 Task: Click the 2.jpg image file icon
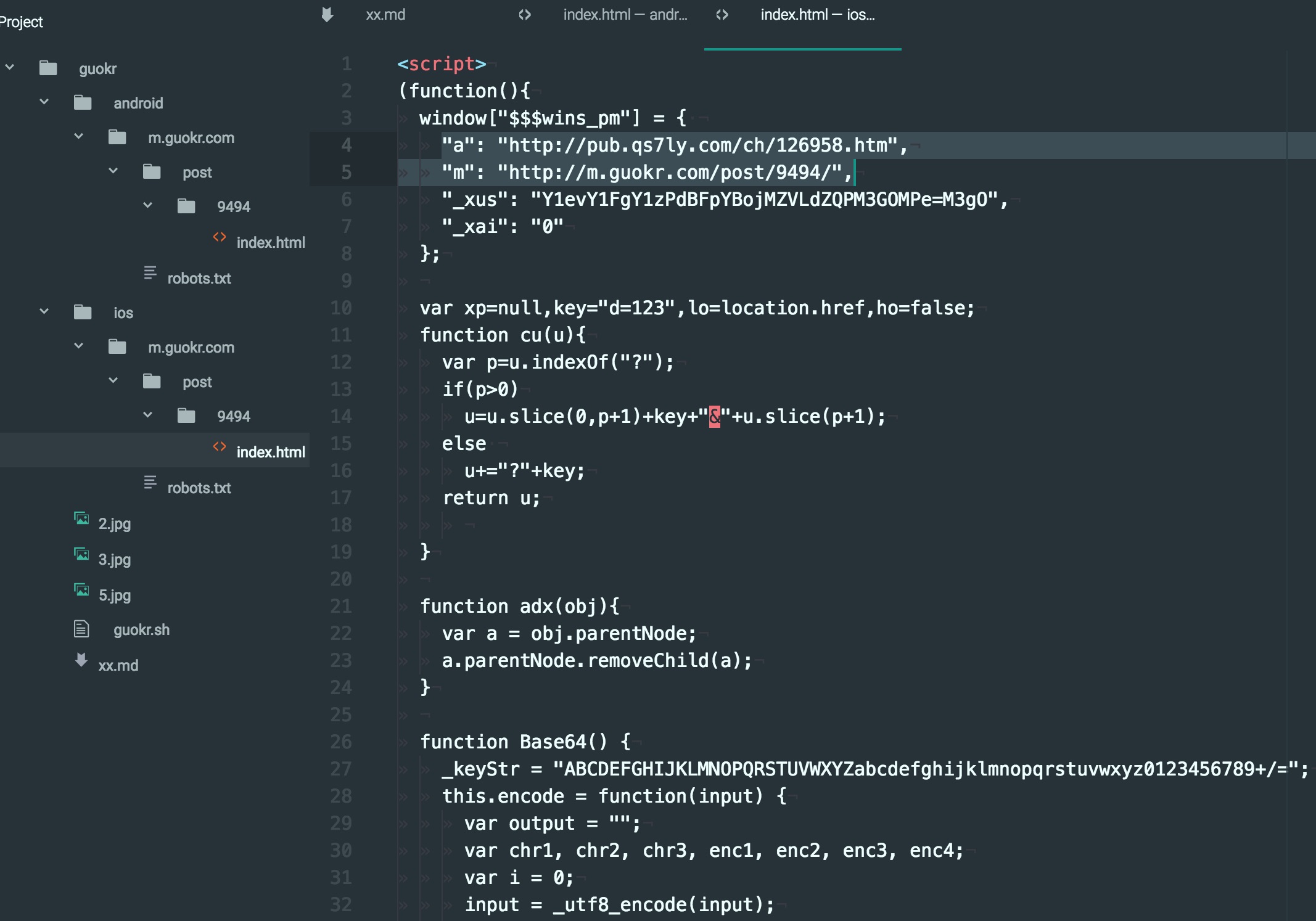coord(81,519)
